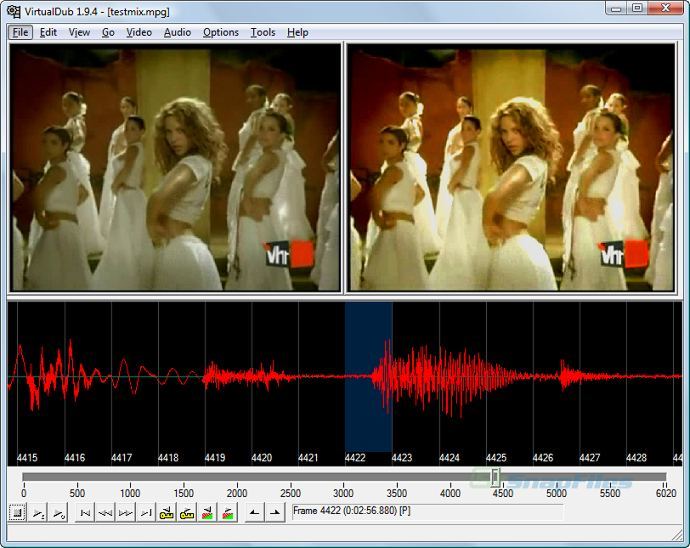Image resolution: width=690 pixels, height=548 pixels.
Task: Go to next key frame
Action: click(x=187, y=513)
